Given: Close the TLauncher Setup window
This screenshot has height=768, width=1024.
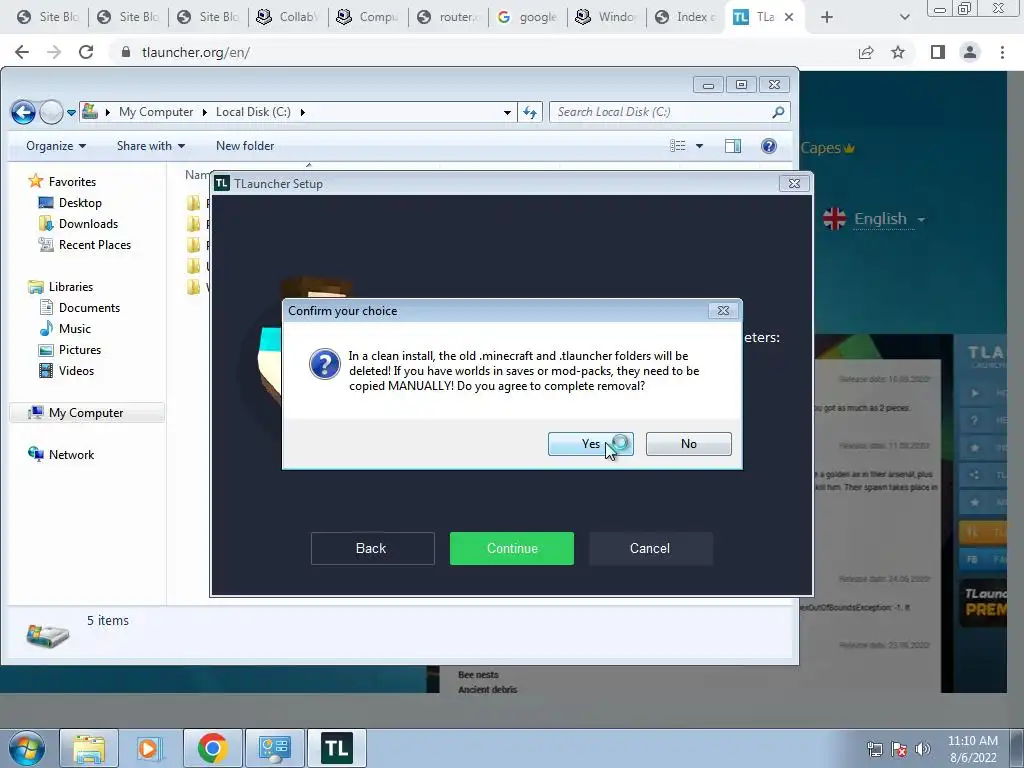Looking at the screenshot, I should pyautogui.click(x=794, y=184).
